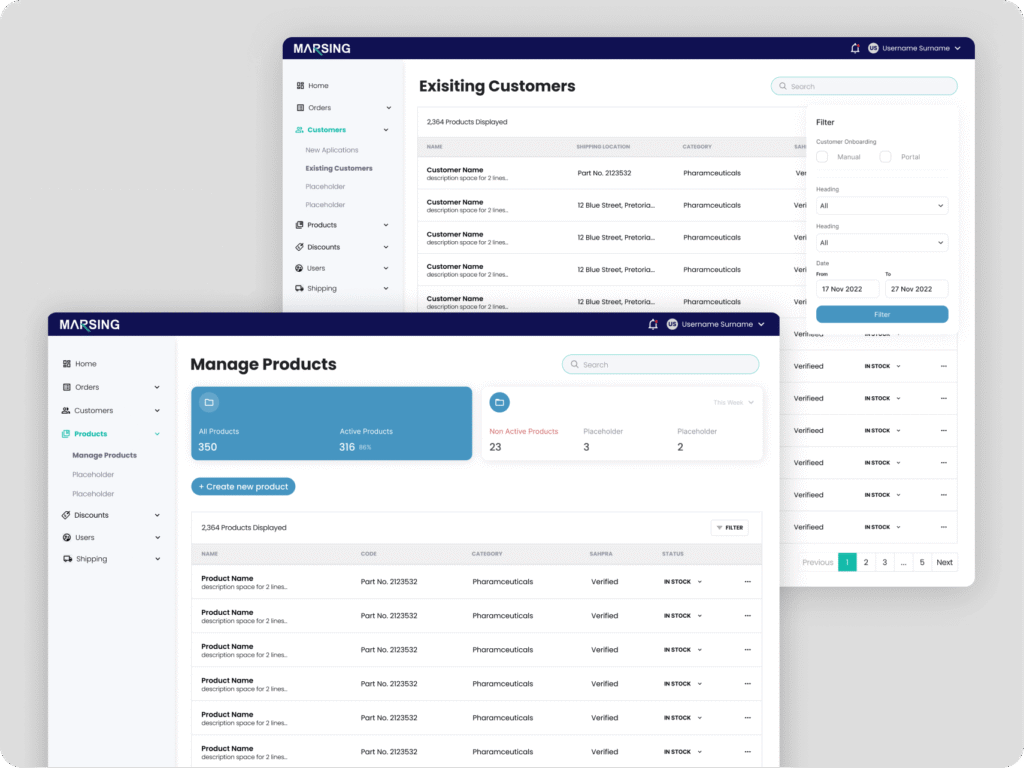Click the folder icon above Non Active Products
The width and height of the screenshot is (1024, 768).
499,402
